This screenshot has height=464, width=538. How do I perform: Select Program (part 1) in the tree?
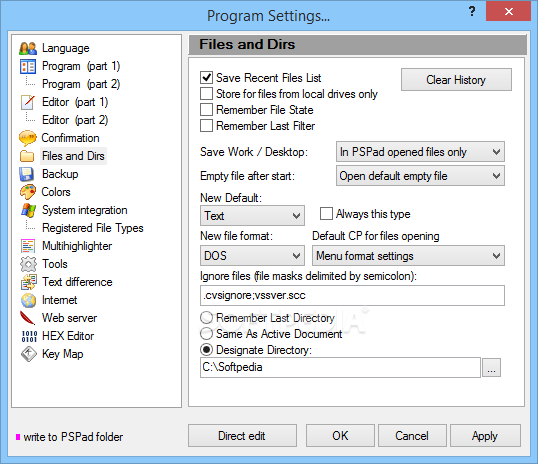click(81, 66)
